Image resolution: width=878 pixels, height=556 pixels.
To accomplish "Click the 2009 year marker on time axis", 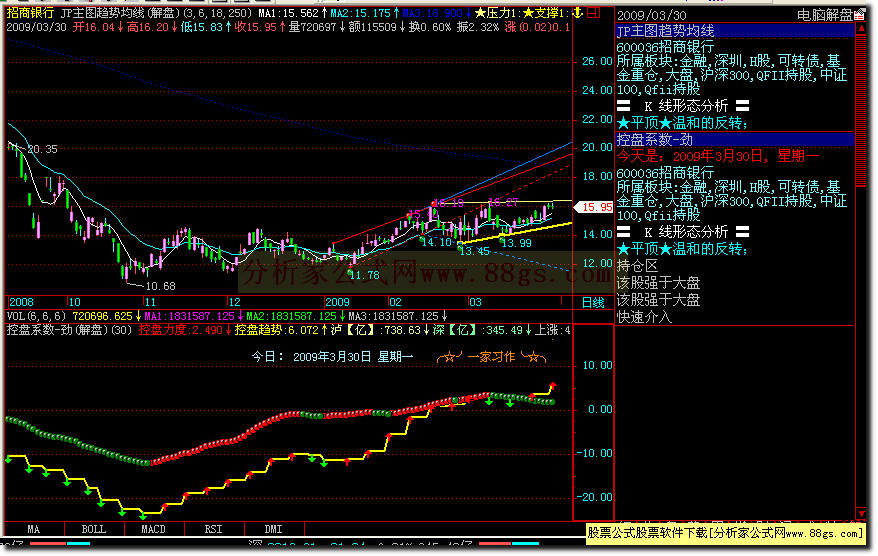I will click(337, 302).
